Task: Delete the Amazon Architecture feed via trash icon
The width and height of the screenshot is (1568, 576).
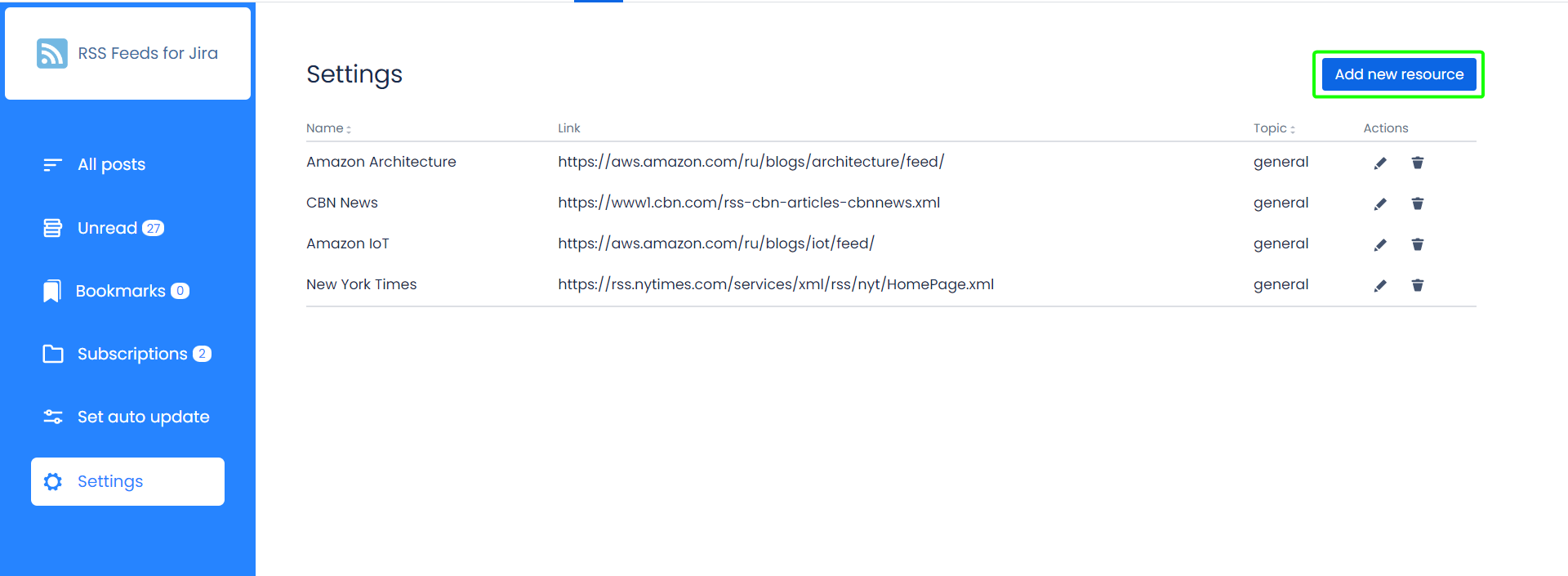Action: 1417,163
